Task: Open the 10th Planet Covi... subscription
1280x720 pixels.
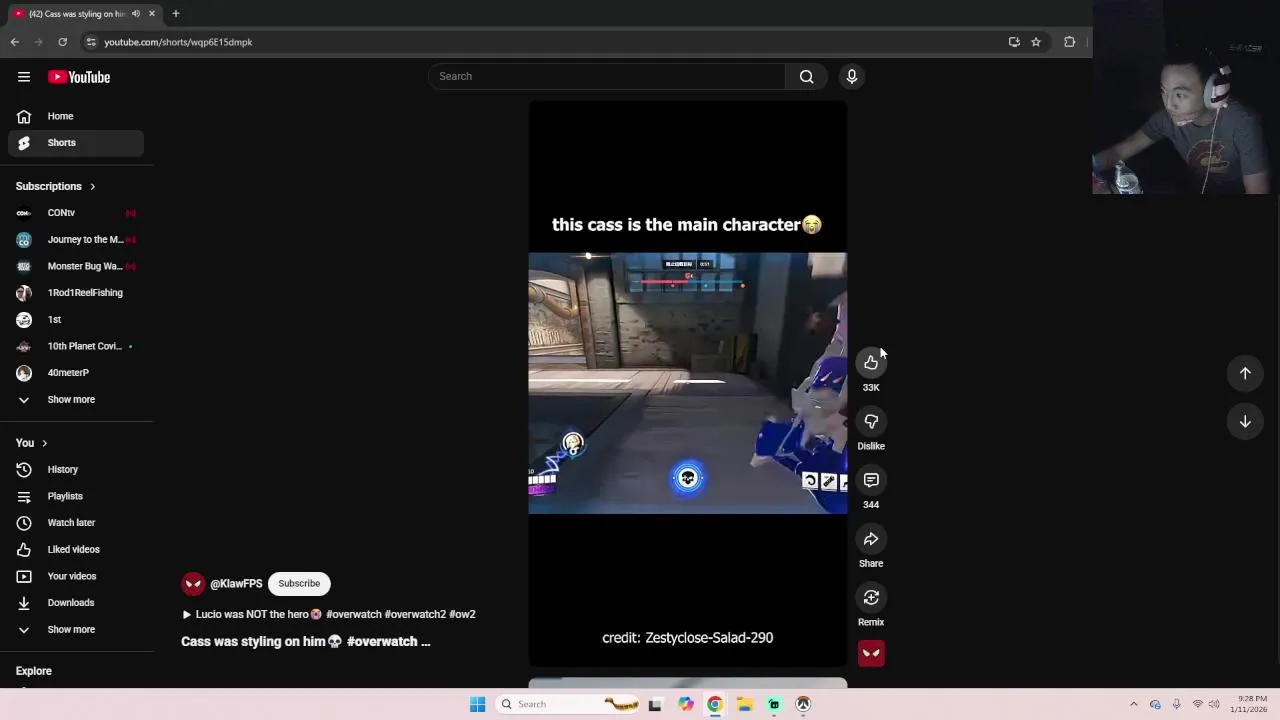Action: click(x=76, y=346)
